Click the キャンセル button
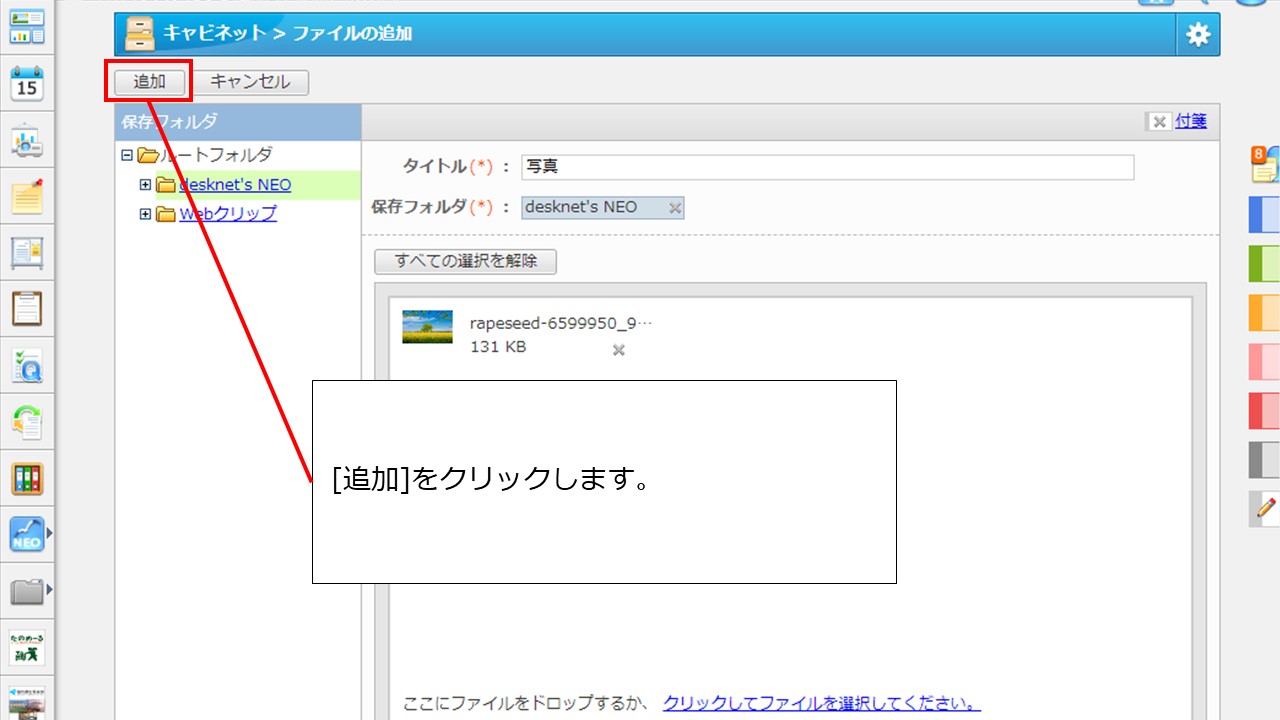The height and width of the screenshot is (720, 1280). pyautogui.click(x=250, y=82)
